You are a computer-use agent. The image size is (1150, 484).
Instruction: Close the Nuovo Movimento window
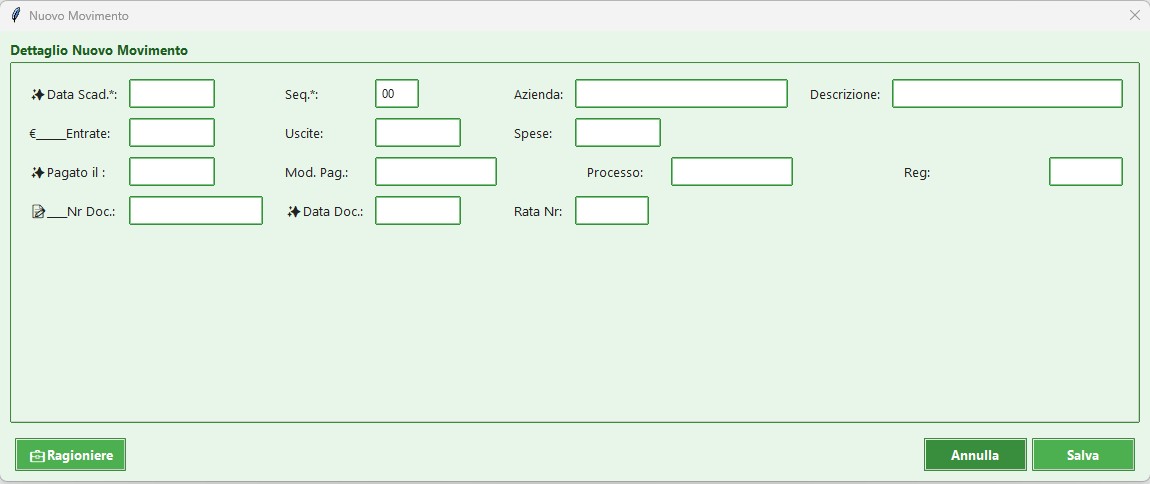tap(1134, 15)
